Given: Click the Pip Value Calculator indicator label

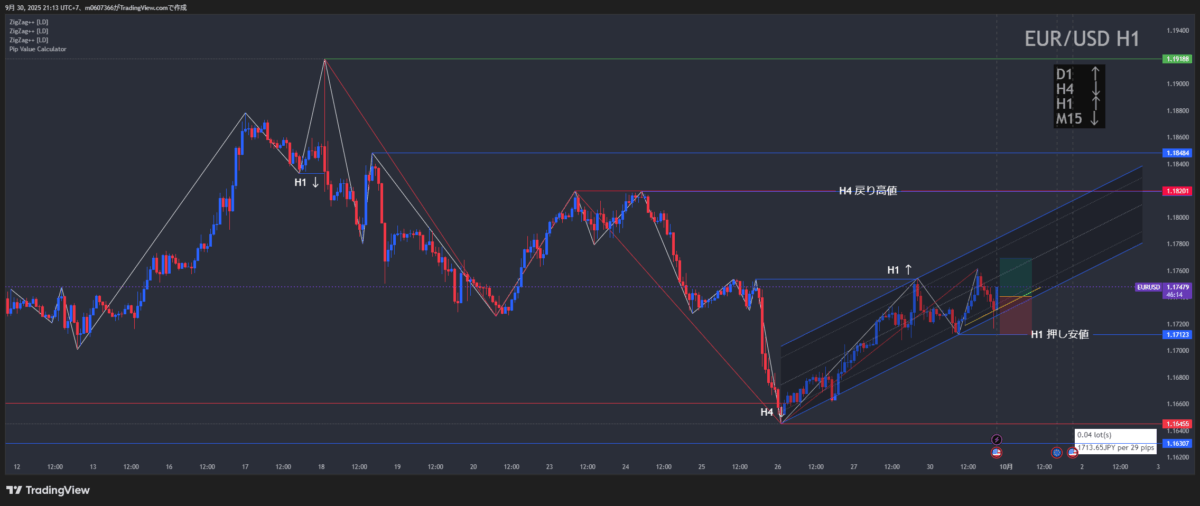Looking at the screenshot, I should coord(38,49).
